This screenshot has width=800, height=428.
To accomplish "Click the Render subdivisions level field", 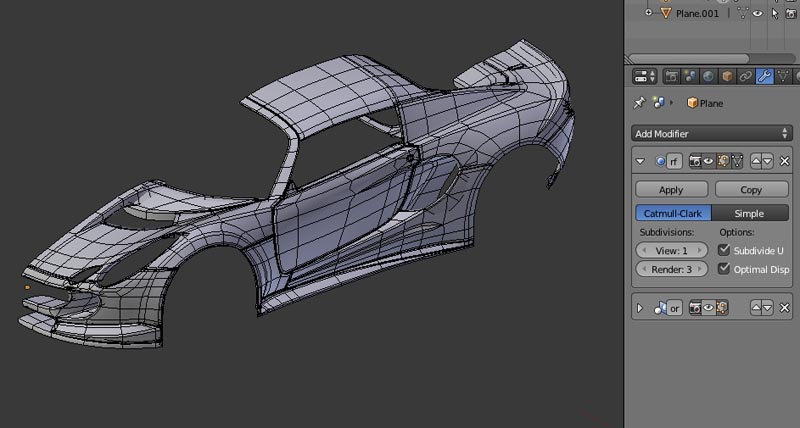I will tap(672, 269).
